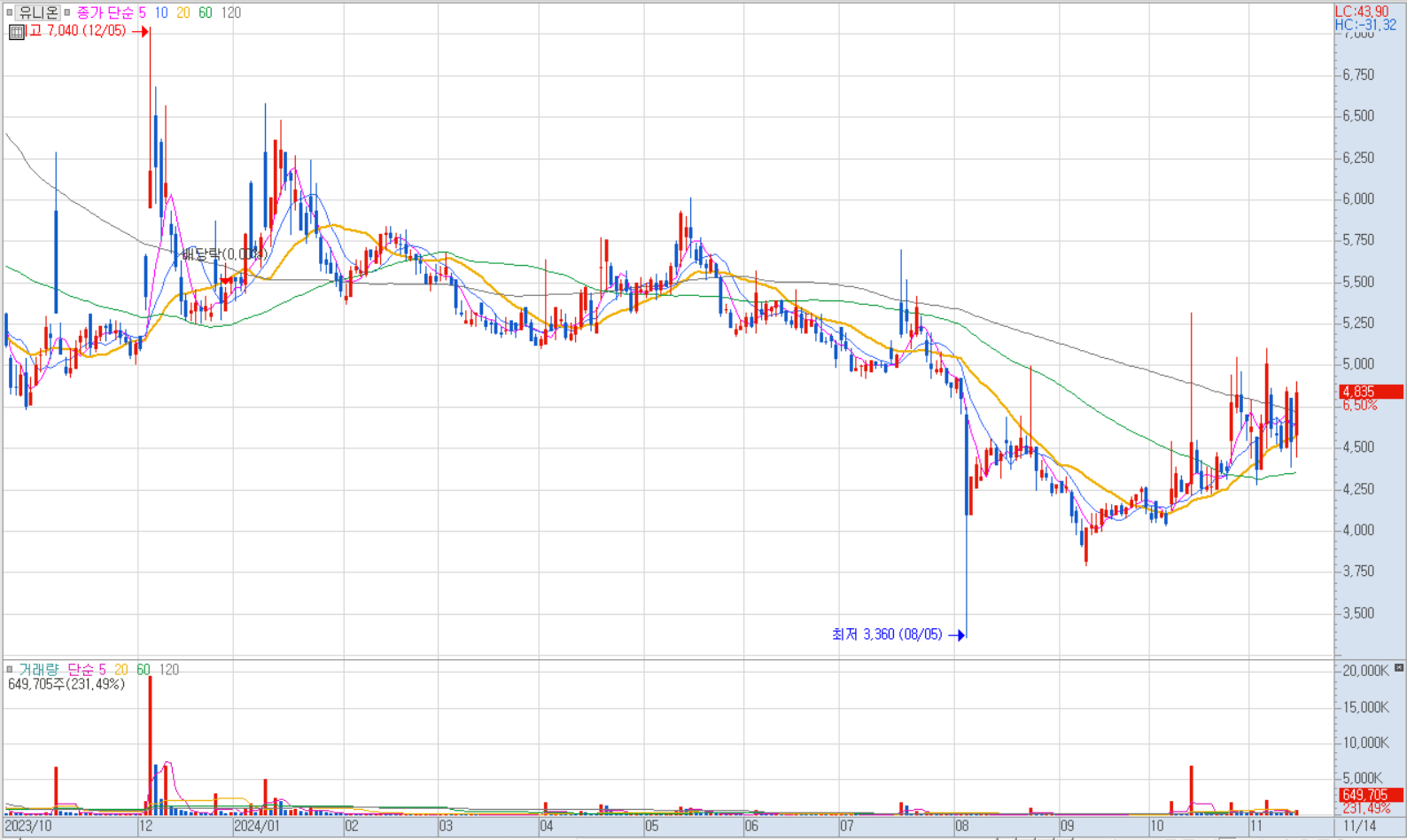Click the 2023/10 time axis label
Viewport: 1407px width, 840px height.
pyautogui.click(x=28, y=826)
